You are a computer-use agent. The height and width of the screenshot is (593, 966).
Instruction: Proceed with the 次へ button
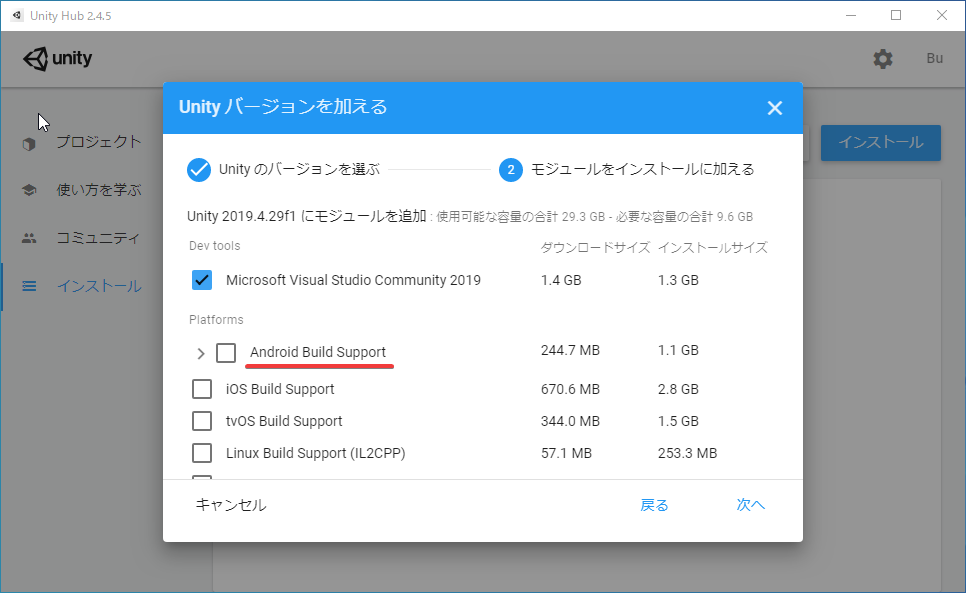tap(750, 505)
